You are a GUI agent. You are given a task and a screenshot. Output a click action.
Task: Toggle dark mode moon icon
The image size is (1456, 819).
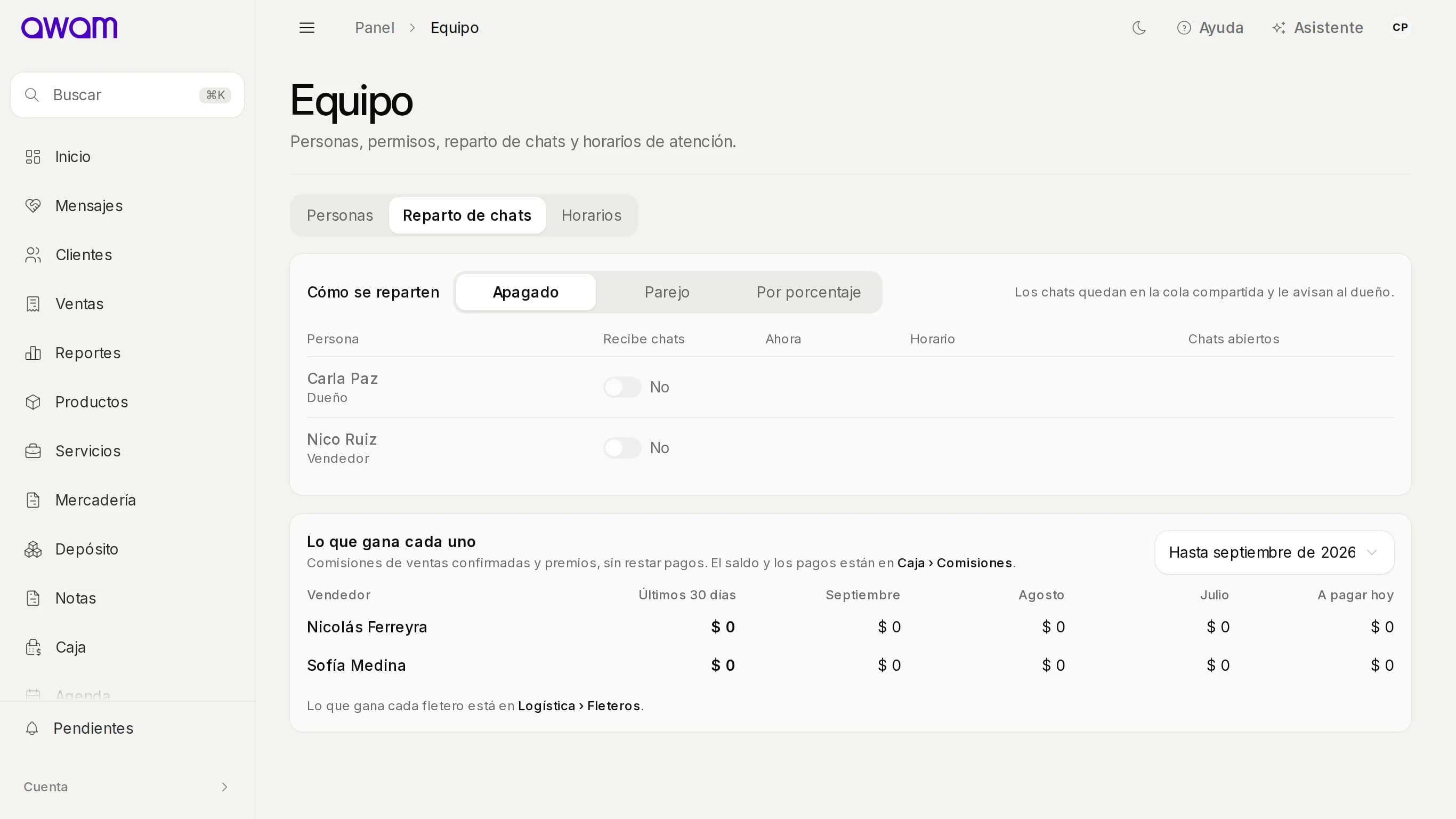point(1139,28)
